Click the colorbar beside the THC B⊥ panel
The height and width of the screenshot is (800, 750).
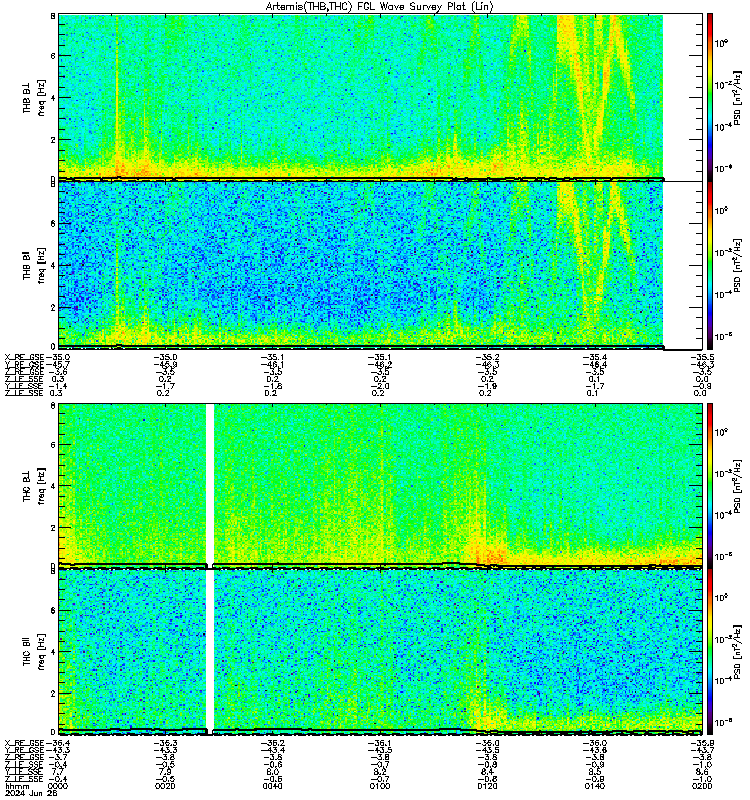(710, 485)
